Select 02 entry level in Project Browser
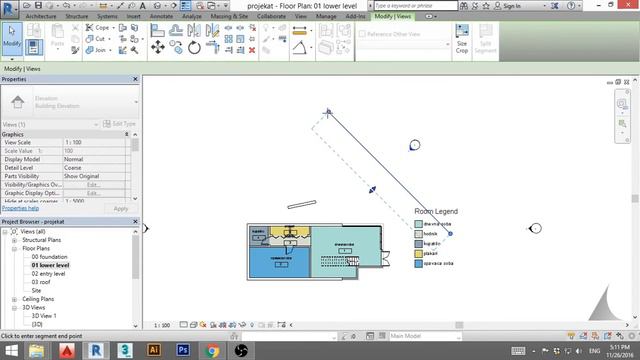Image resolution: width=640 pixels, height=360 pixels. [x=49, y=274]
